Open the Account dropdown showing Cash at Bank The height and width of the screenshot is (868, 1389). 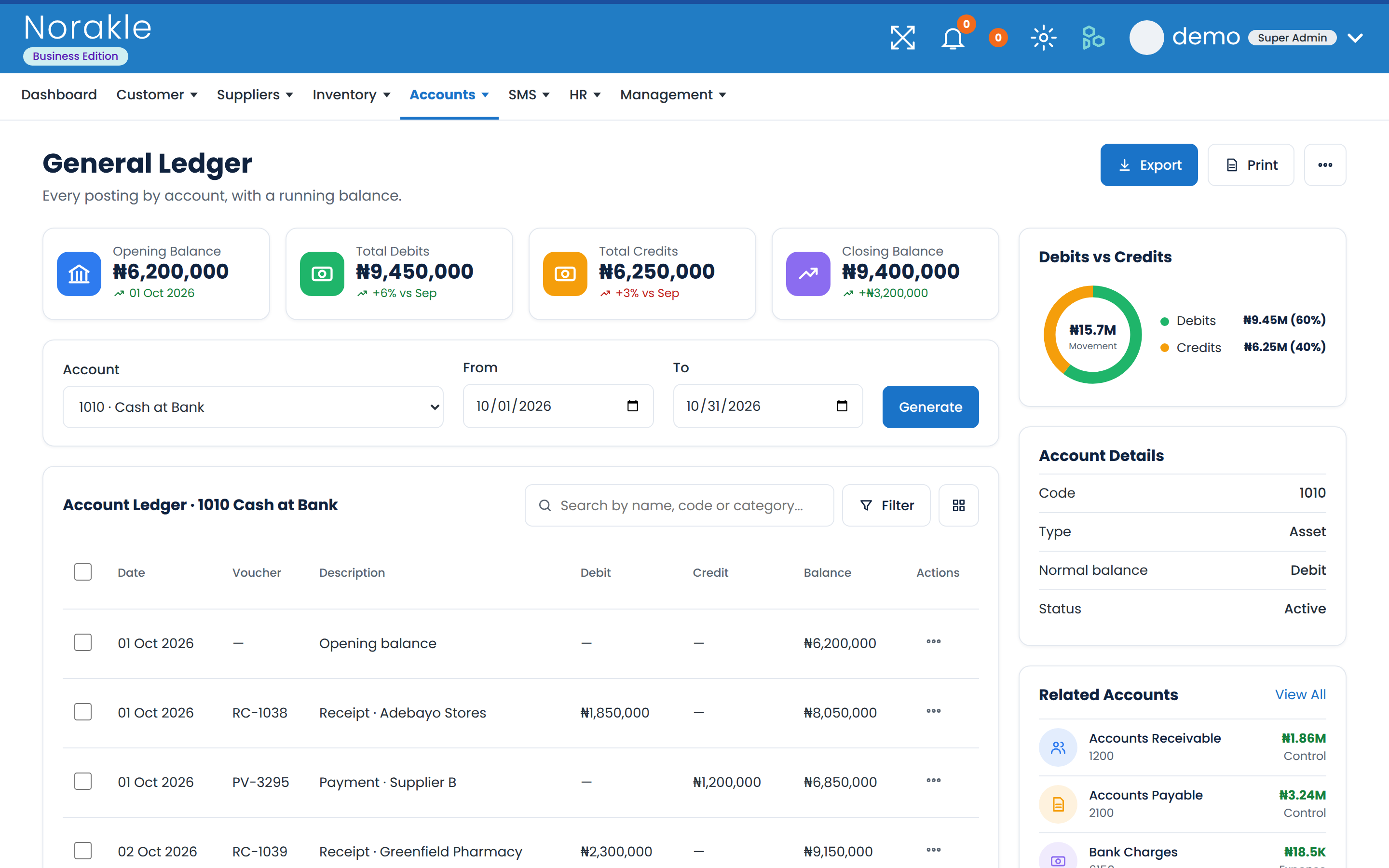tap(253, 407)
